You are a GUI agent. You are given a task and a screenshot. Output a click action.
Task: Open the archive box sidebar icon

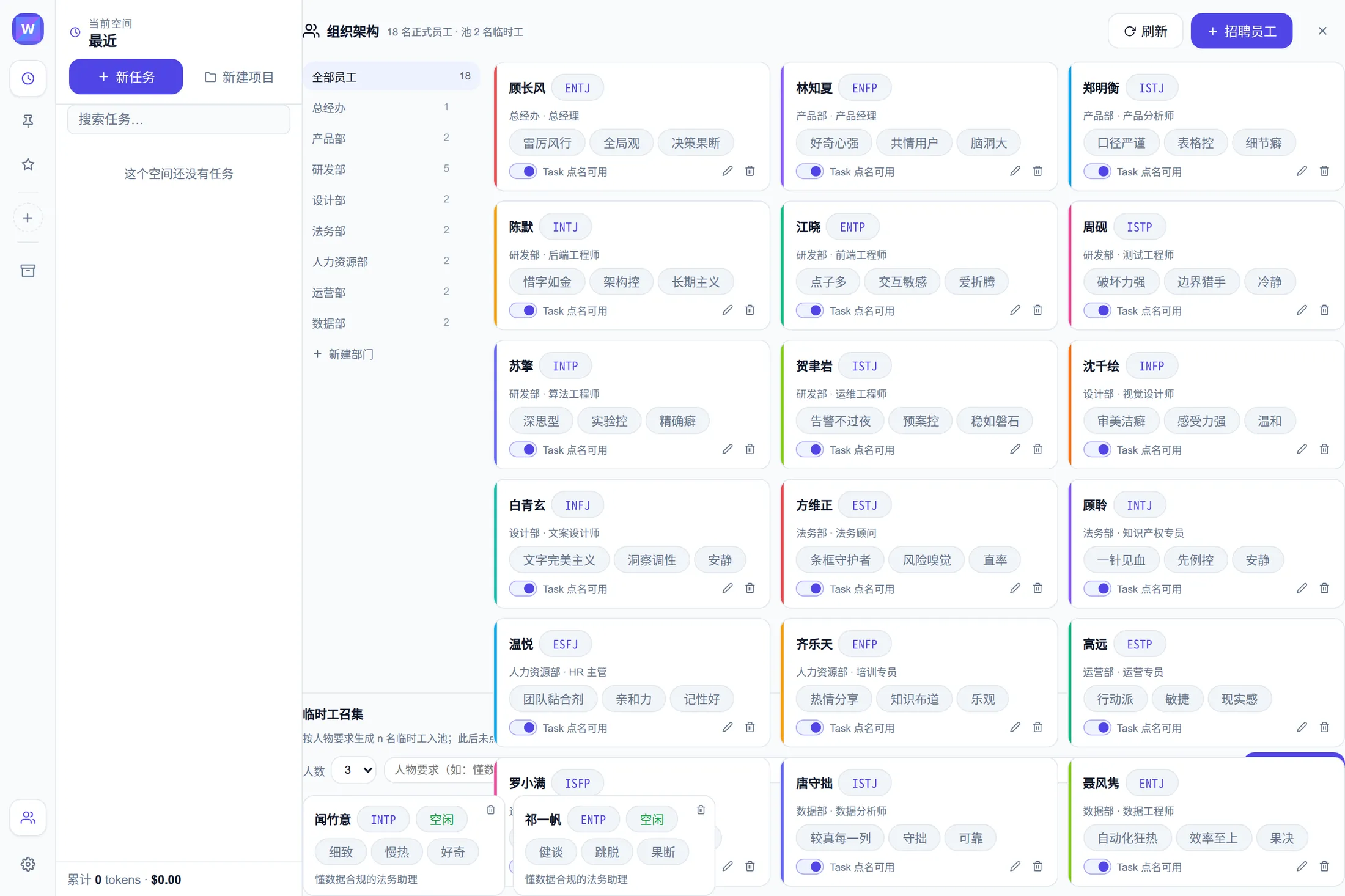pos(28,271)
